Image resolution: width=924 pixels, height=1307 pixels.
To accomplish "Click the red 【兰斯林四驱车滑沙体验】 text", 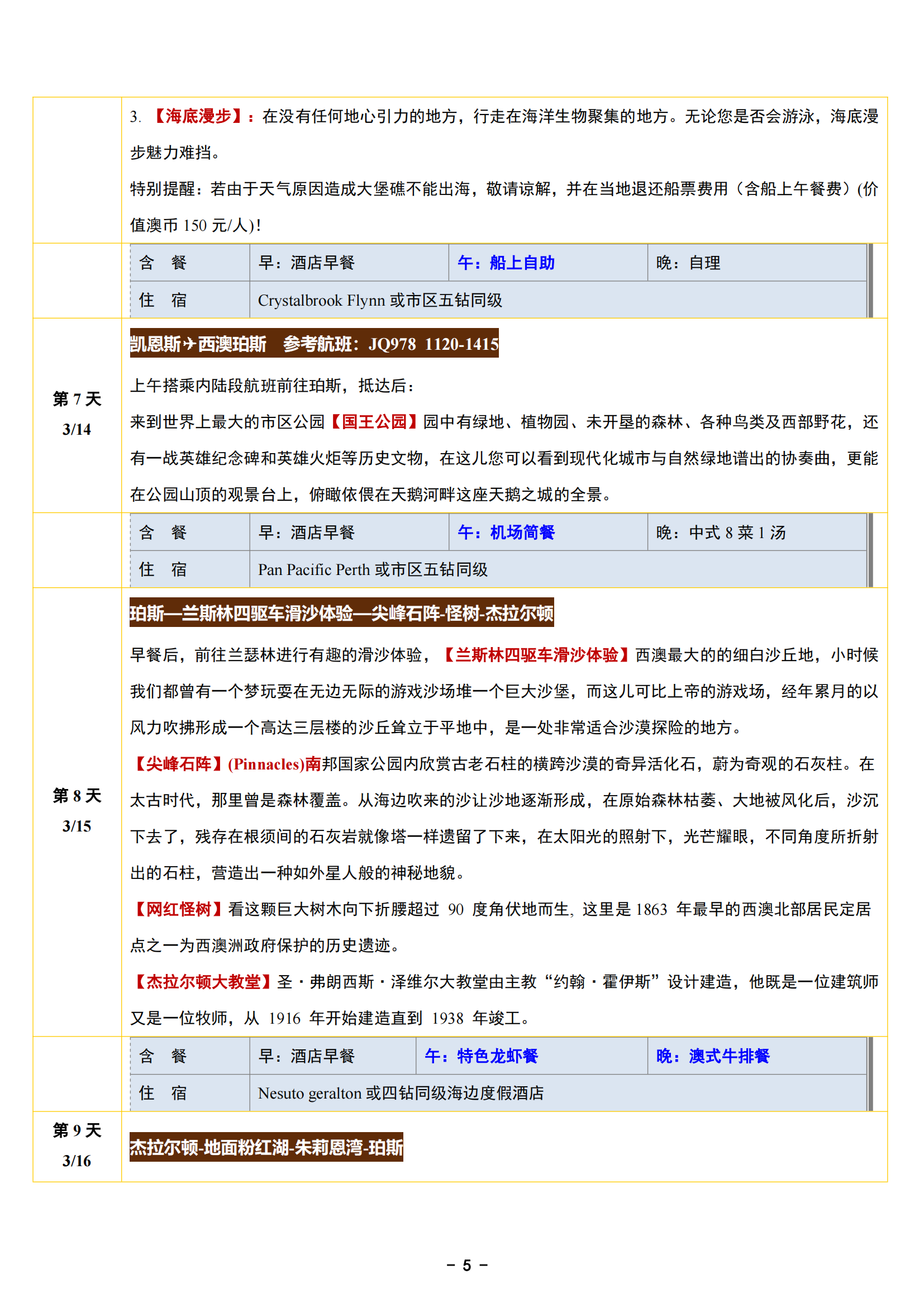I will click(x=535, y=655).
